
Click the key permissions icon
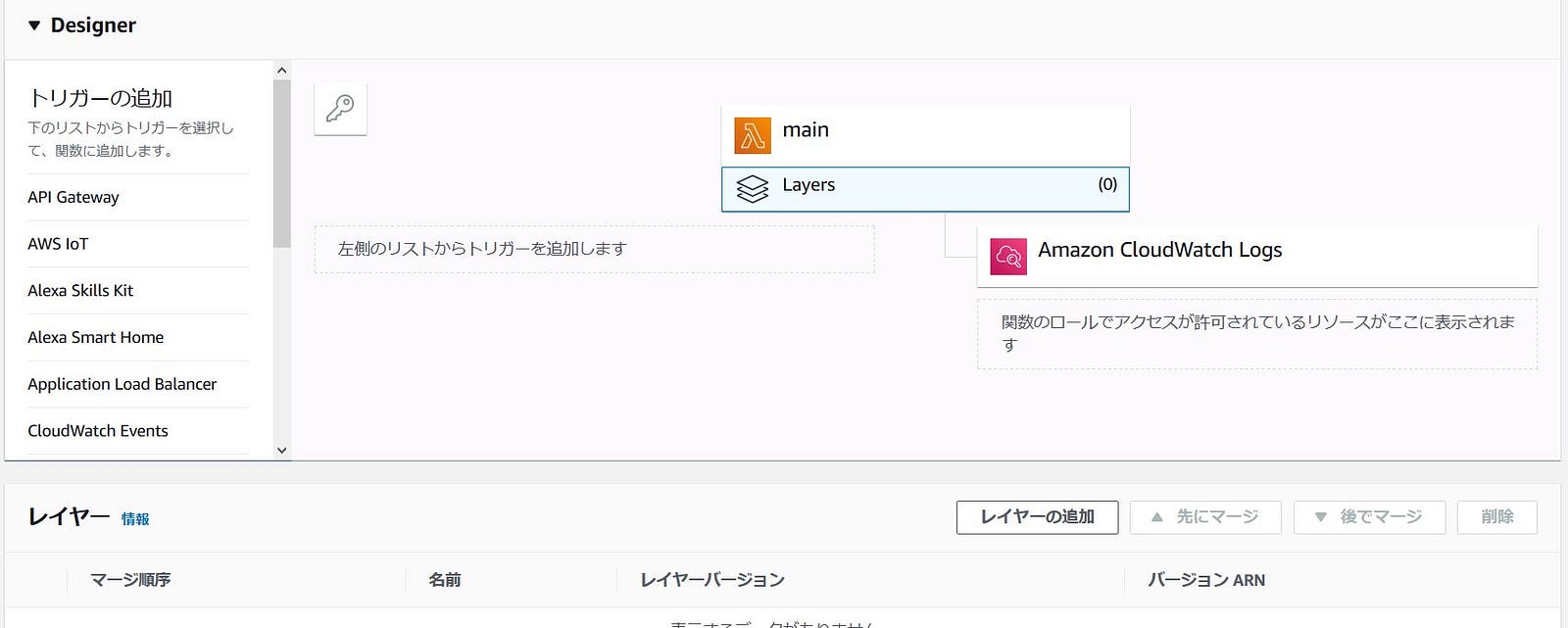[340, 108]
